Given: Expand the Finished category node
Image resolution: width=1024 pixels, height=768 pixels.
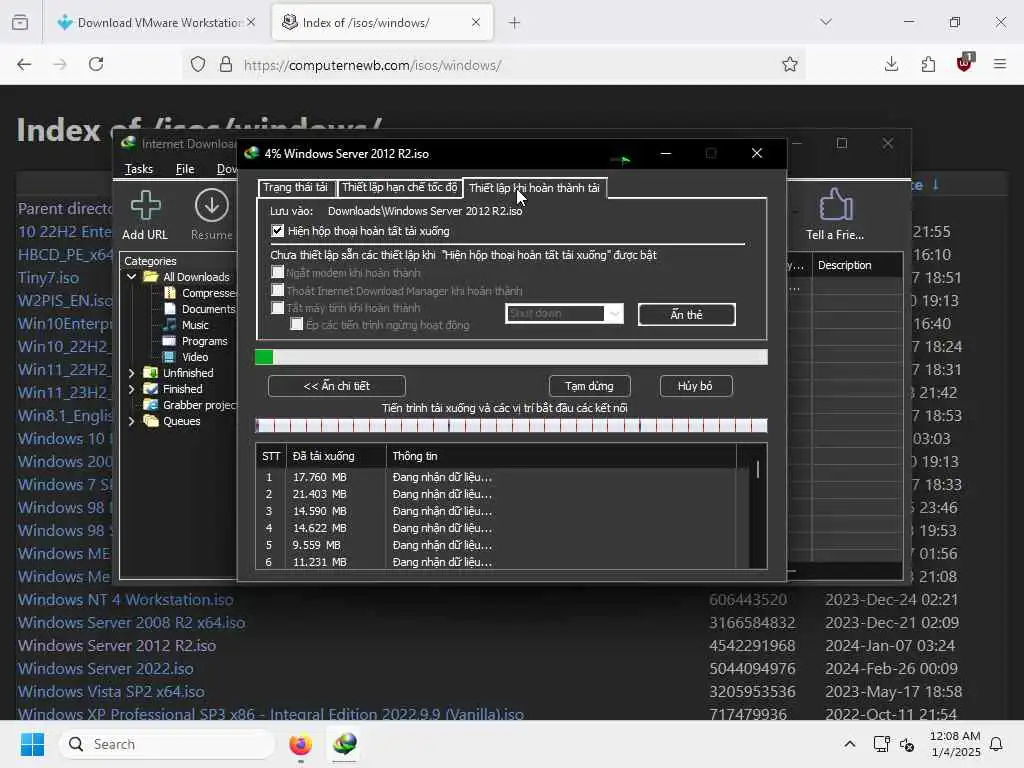Looking at the screenshot, I should (x=131, y=389).
